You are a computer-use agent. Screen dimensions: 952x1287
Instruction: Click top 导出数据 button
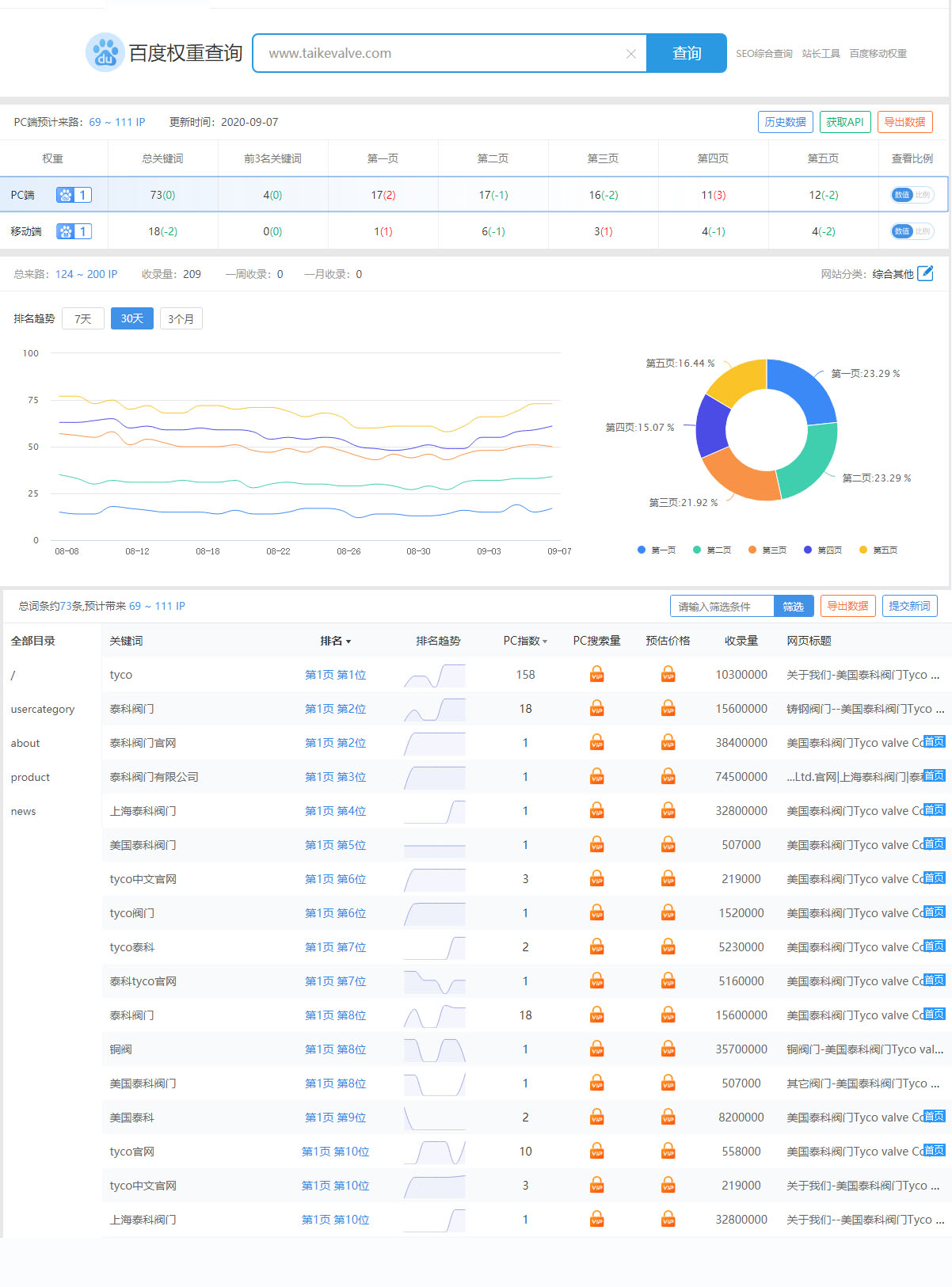coord(904,122)
